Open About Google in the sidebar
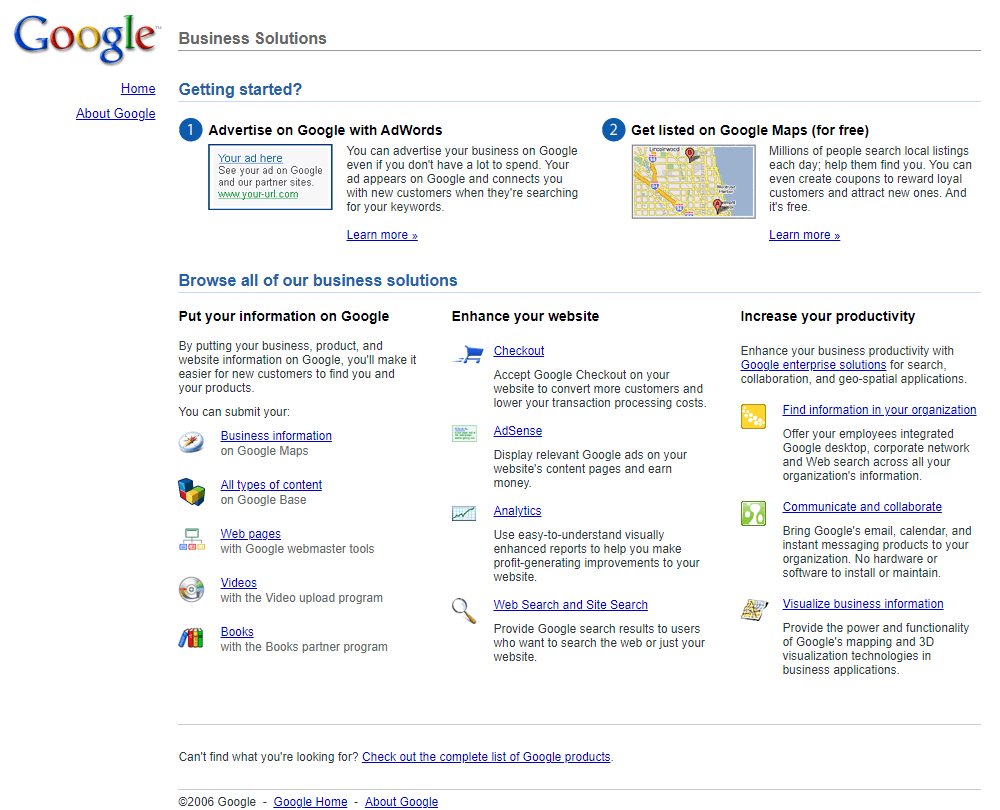 [115, 114]
